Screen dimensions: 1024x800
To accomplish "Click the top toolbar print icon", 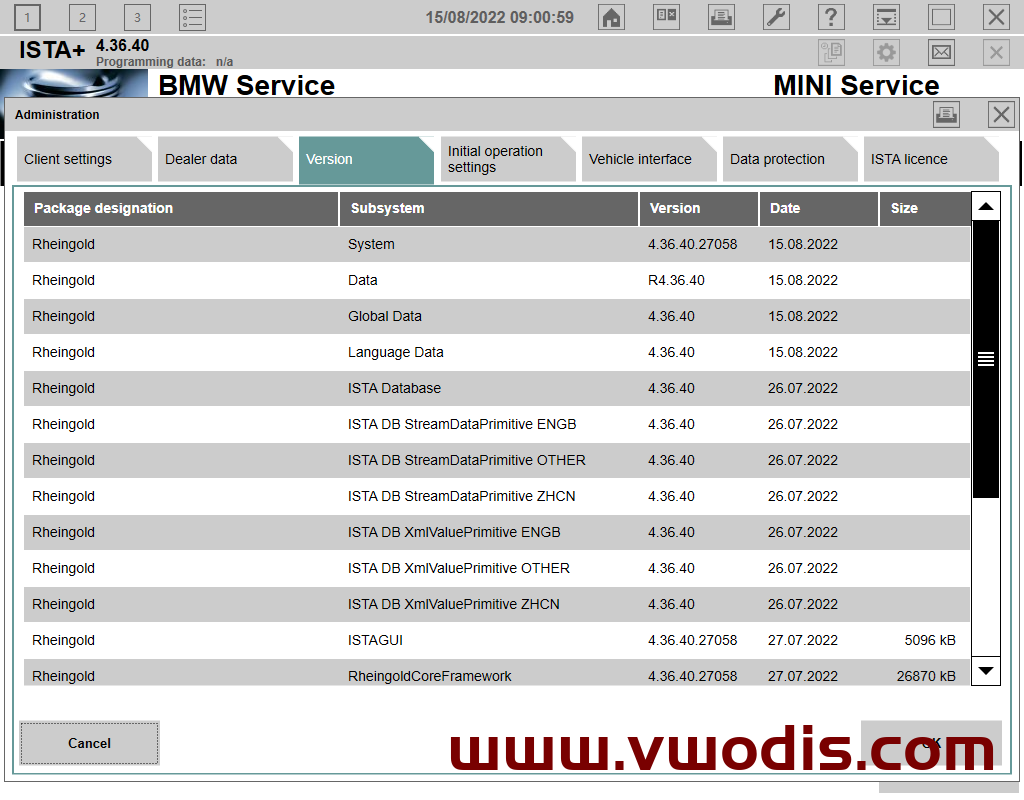I will point(721,17).
